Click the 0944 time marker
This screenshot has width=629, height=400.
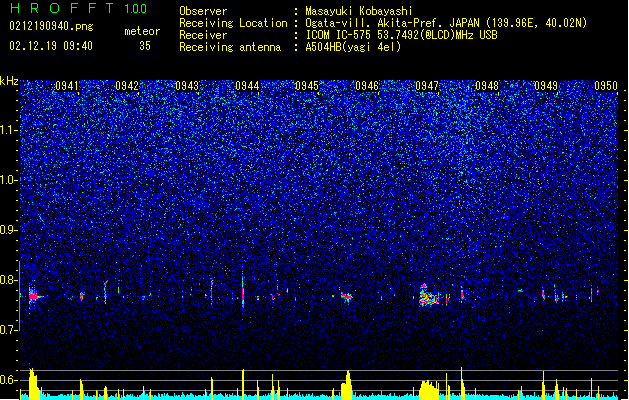(x=247, y=86)
